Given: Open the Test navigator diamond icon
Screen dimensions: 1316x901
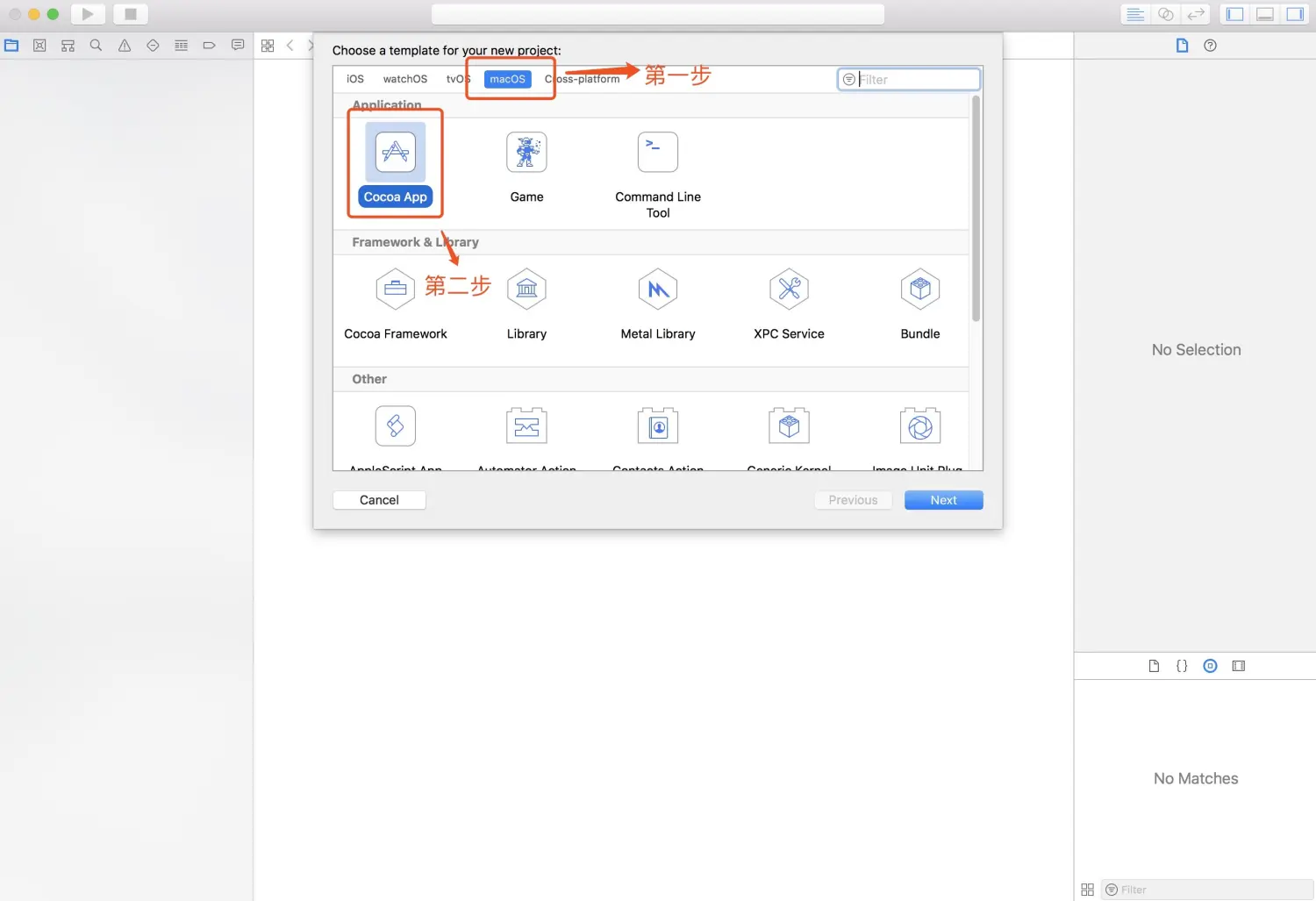Looking at the screenshot, I should [153, 46].
